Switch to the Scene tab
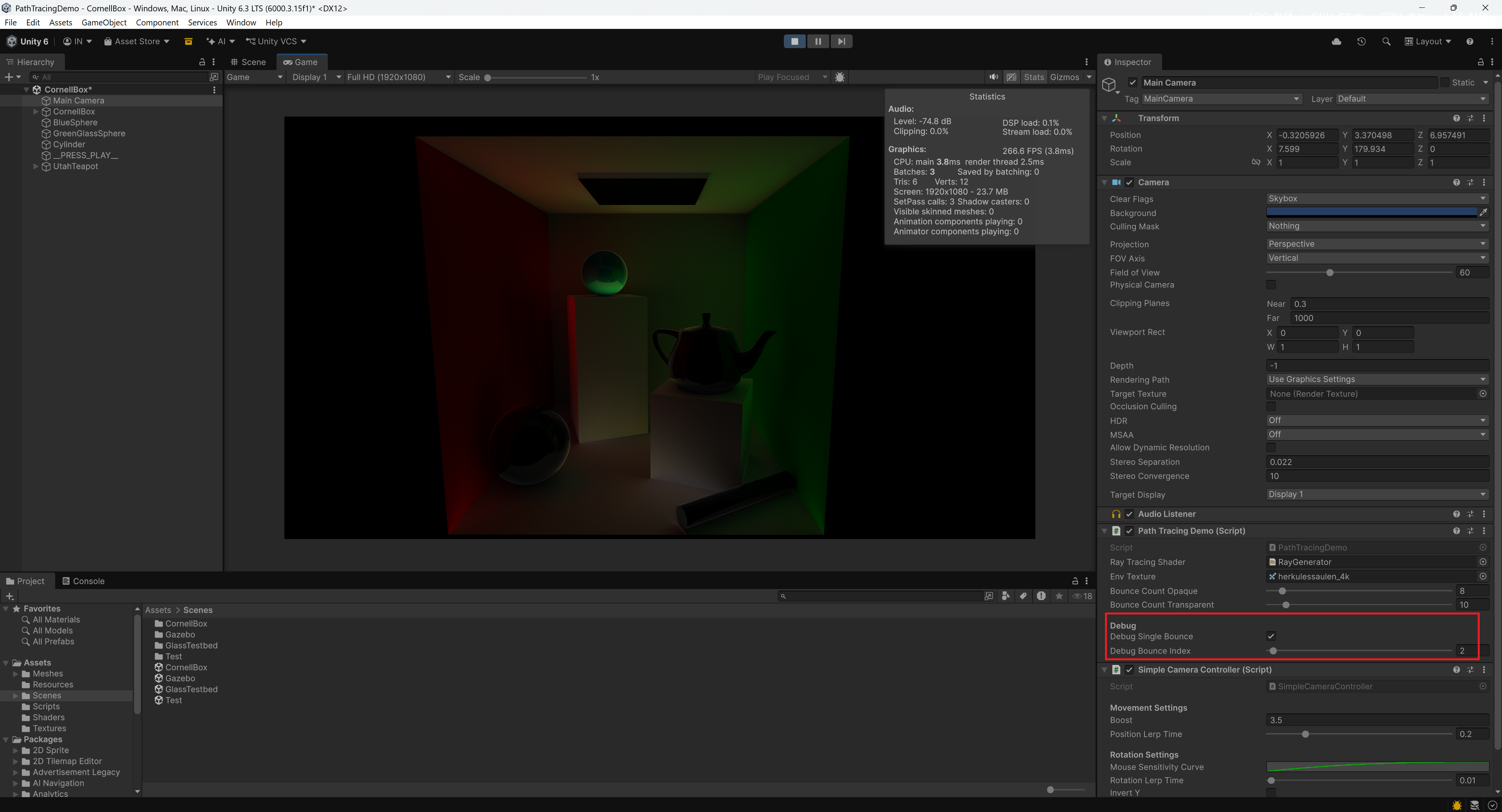Image resolution: width=1502 pixels, height=812 pixels. (248, 62)
